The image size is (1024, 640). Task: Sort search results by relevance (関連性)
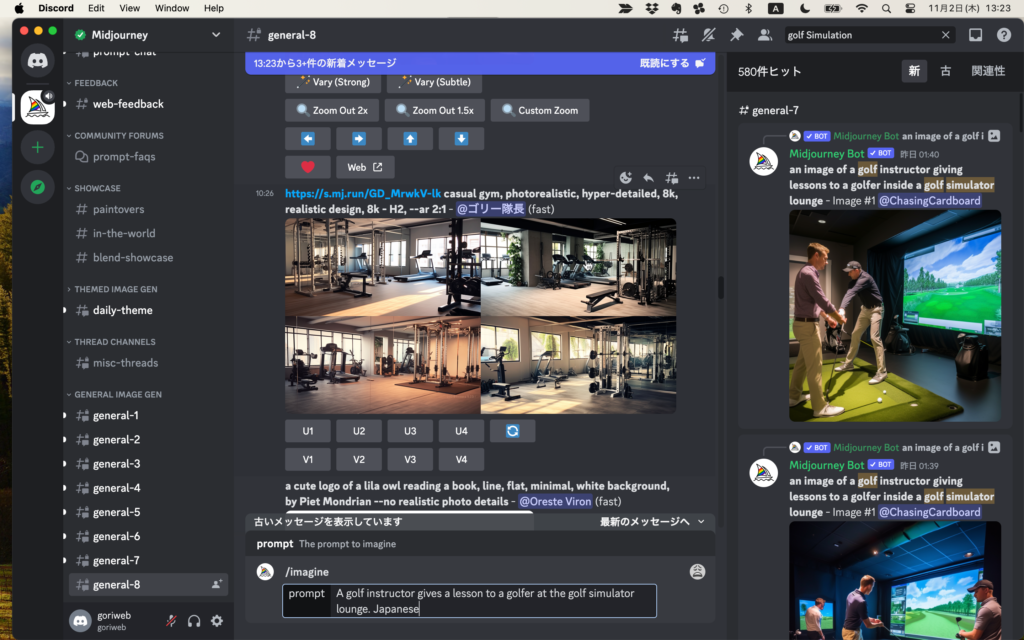click(x=987, y=71)
